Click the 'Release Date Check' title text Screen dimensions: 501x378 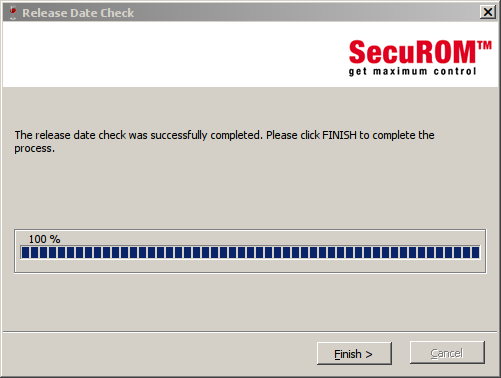pos(78,13)
